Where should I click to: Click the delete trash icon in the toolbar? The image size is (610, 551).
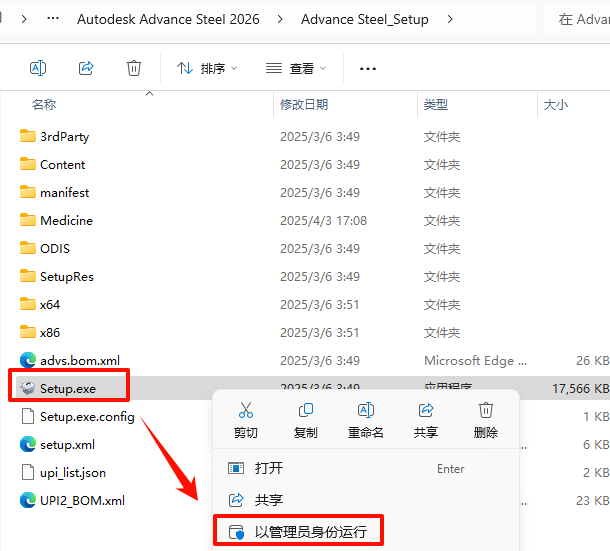133,68
